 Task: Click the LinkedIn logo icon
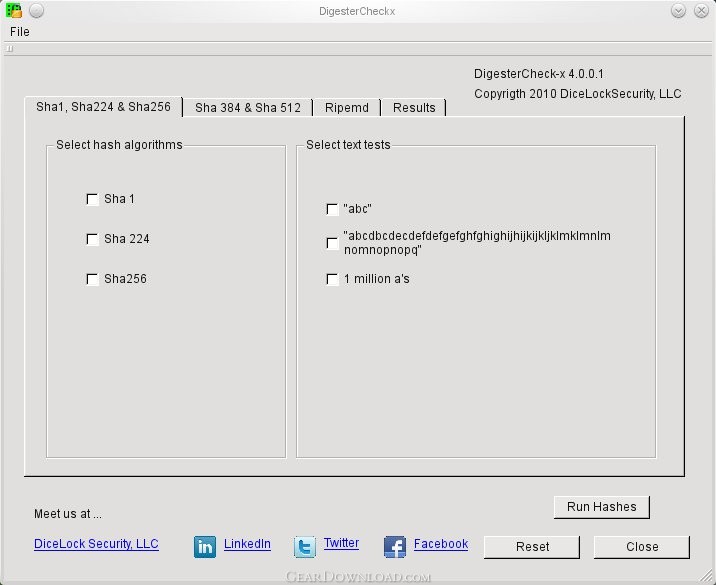point(205,546)
